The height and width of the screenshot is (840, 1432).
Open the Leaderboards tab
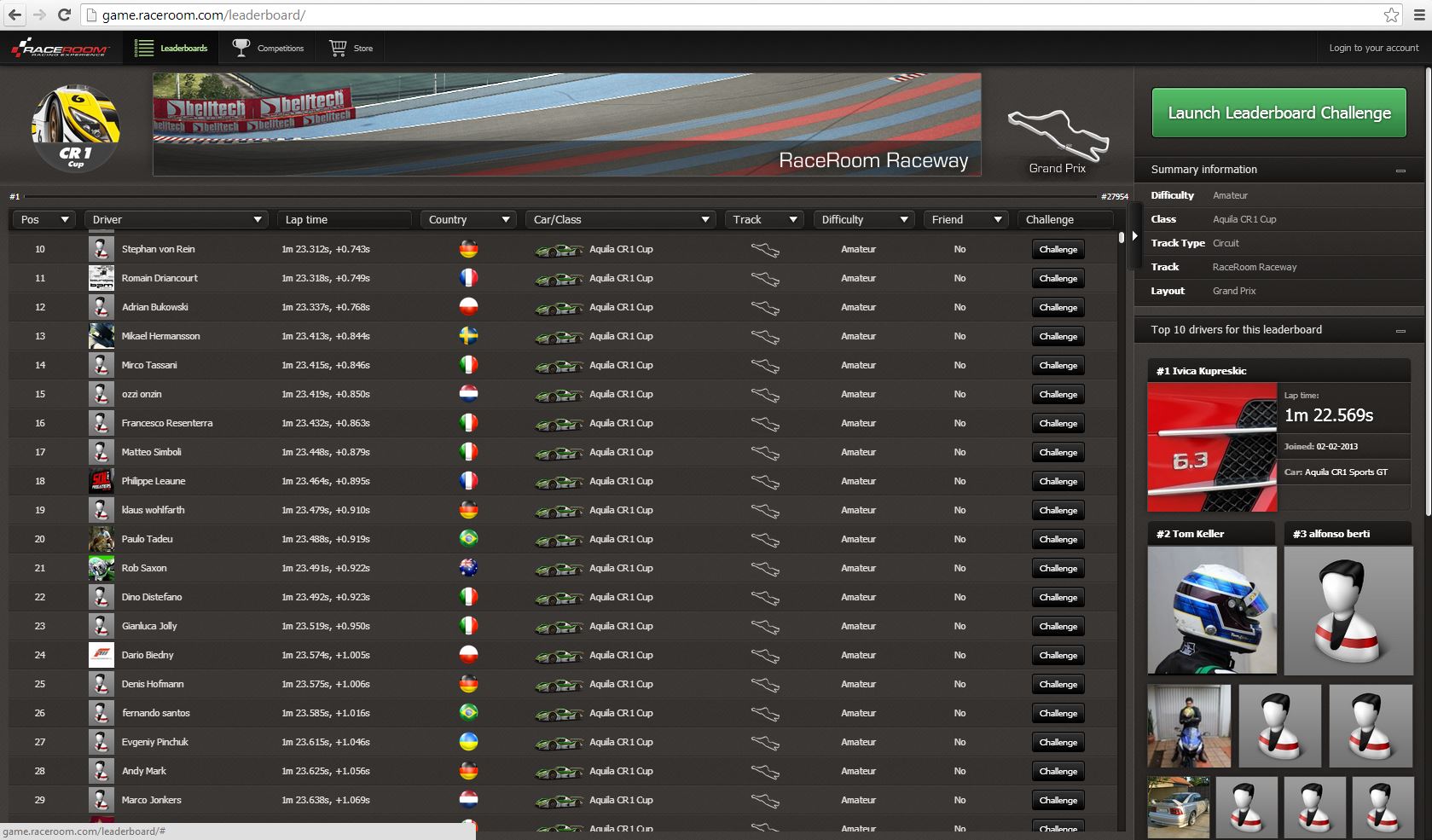(x=171, y=49)
